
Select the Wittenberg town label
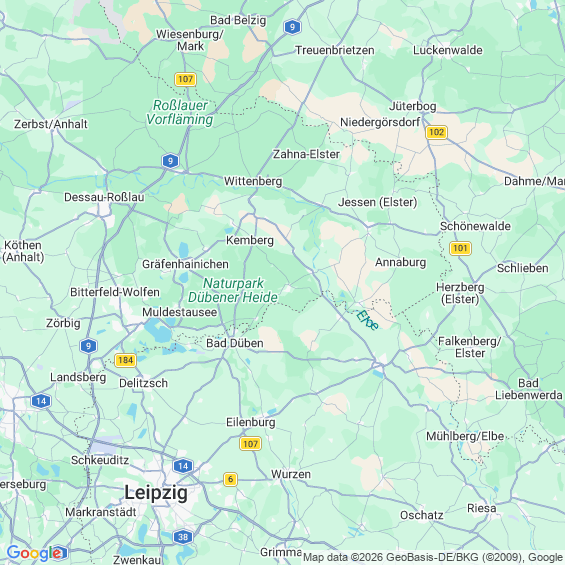point(253,181)
